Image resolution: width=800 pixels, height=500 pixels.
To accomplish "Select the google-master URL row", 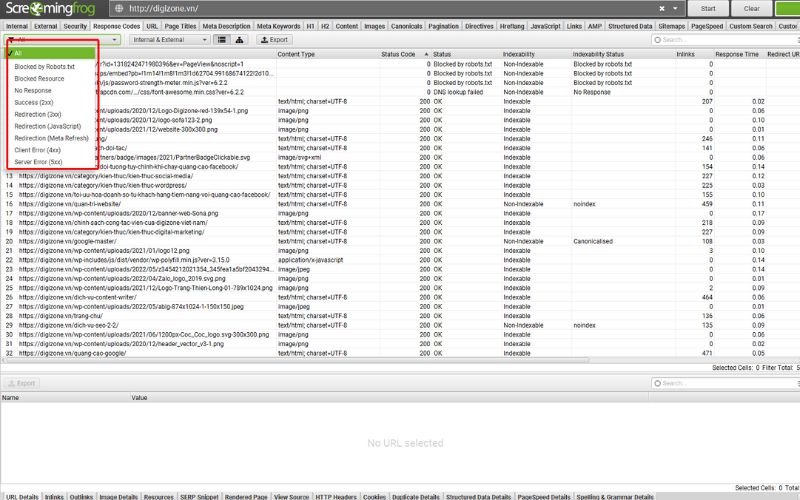I will pyautogui.click(x=400, y=241).
